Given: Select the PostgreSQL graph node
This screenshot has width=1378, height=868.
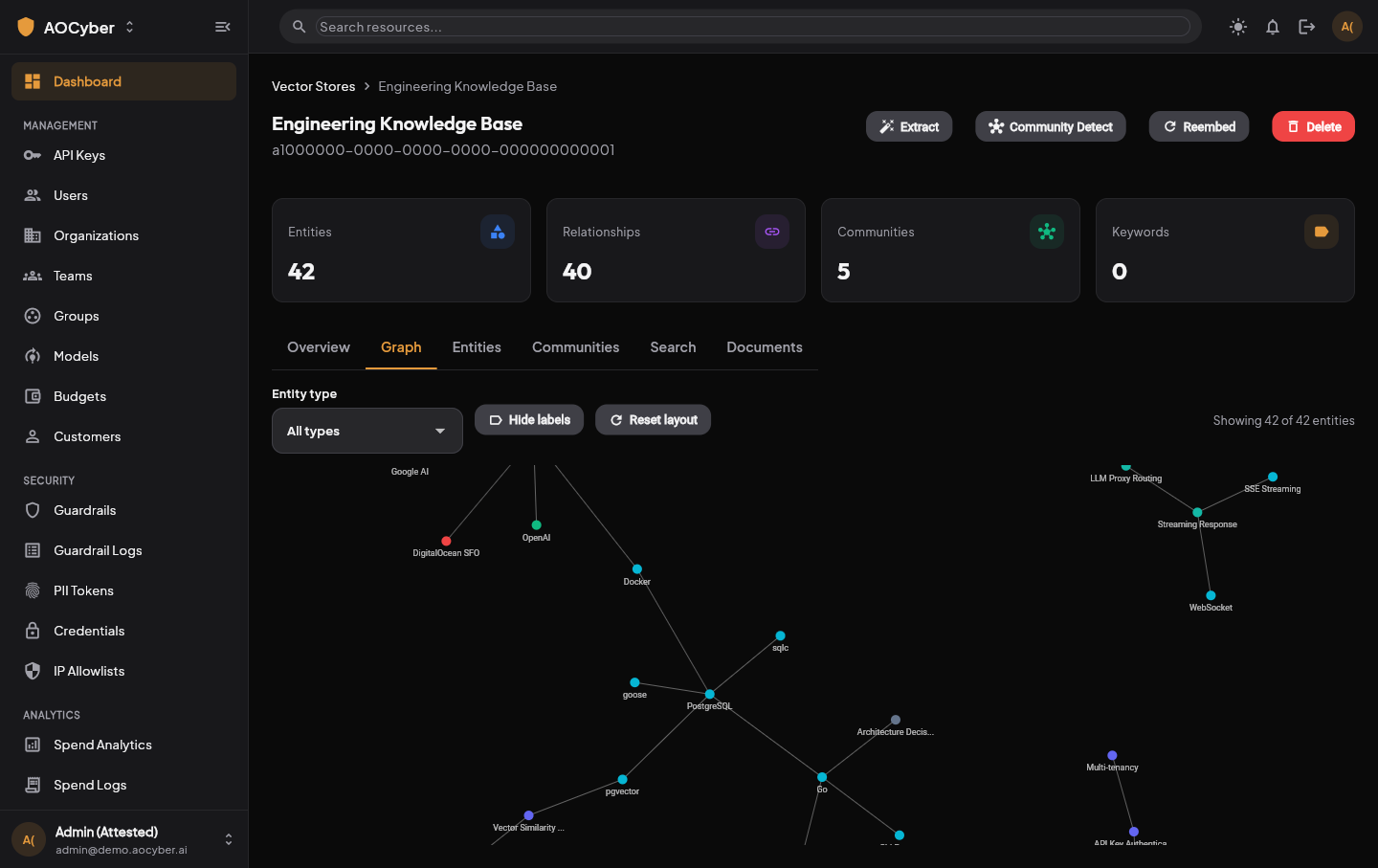Looking at the screenshot, I should tap(709, 694).
